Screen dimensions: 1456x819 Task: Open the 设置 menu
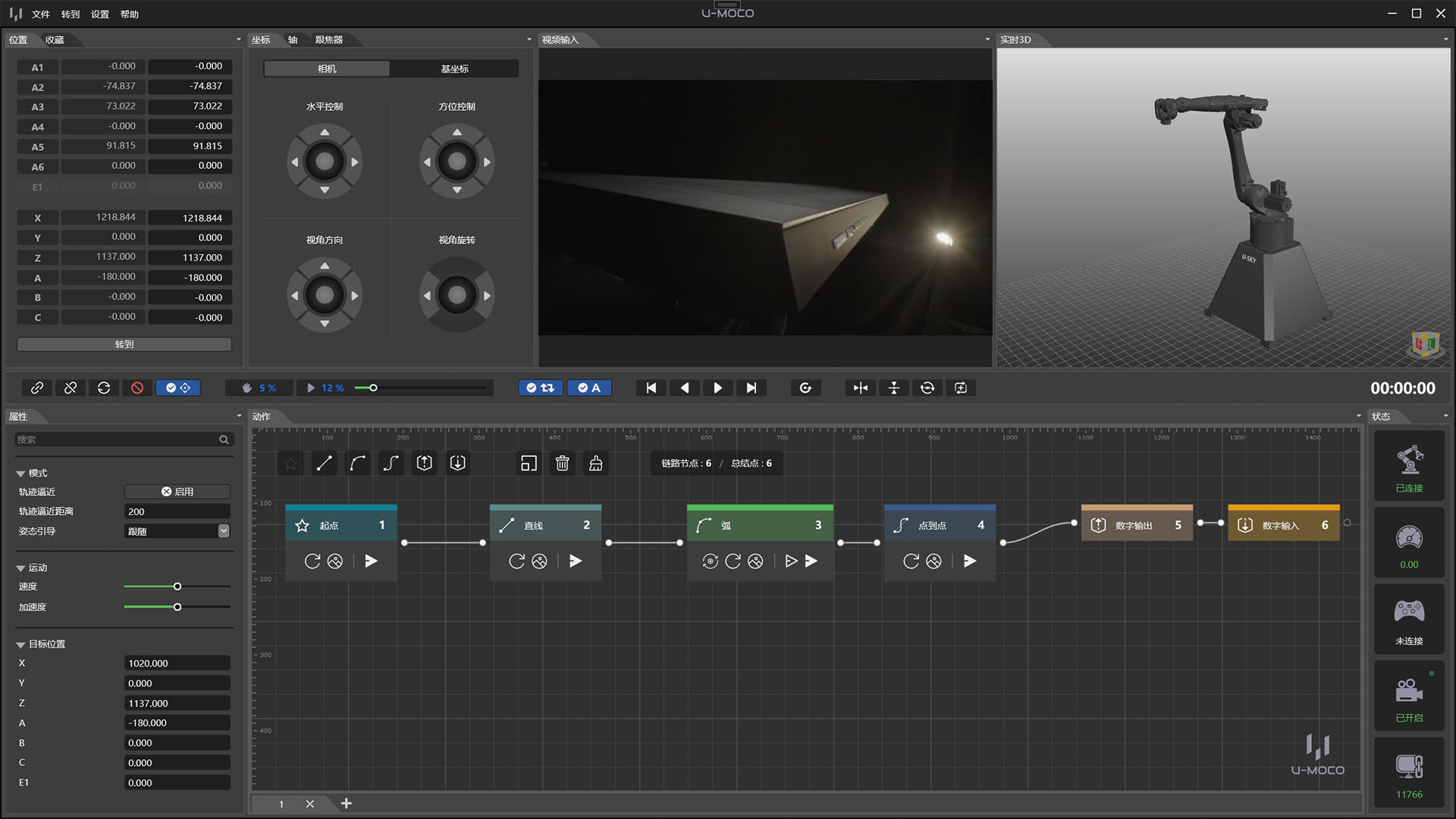[99, 14]
